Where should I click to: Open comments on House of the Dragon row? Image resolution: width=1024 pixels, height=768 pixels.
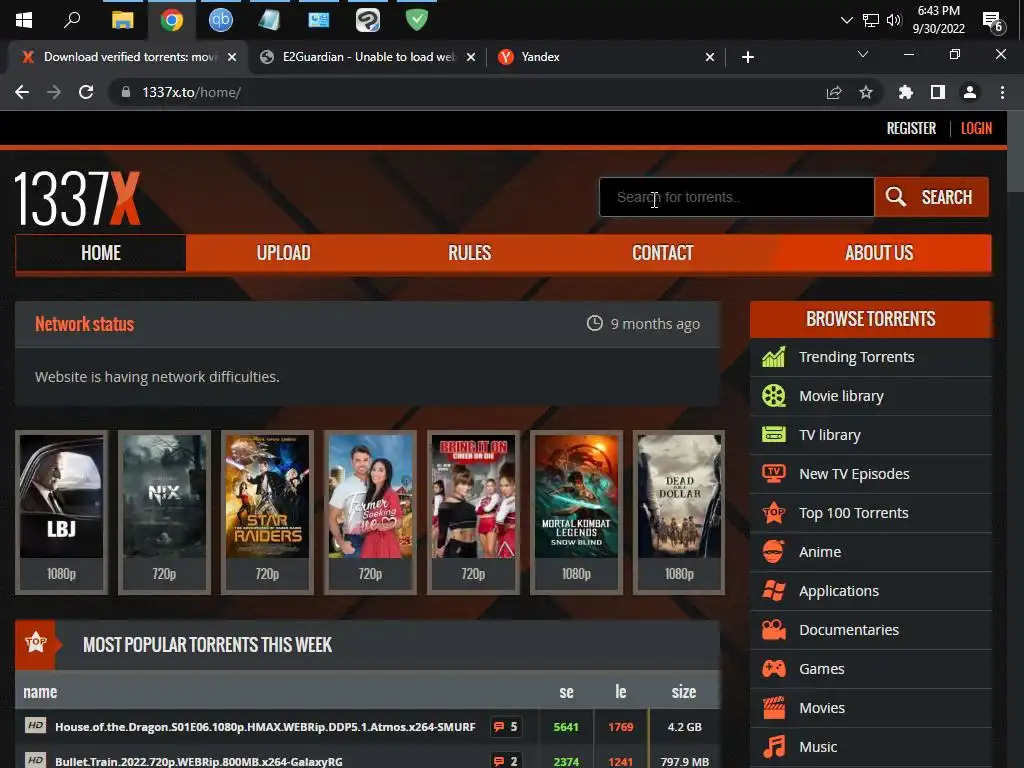click(x=505, y=727)
